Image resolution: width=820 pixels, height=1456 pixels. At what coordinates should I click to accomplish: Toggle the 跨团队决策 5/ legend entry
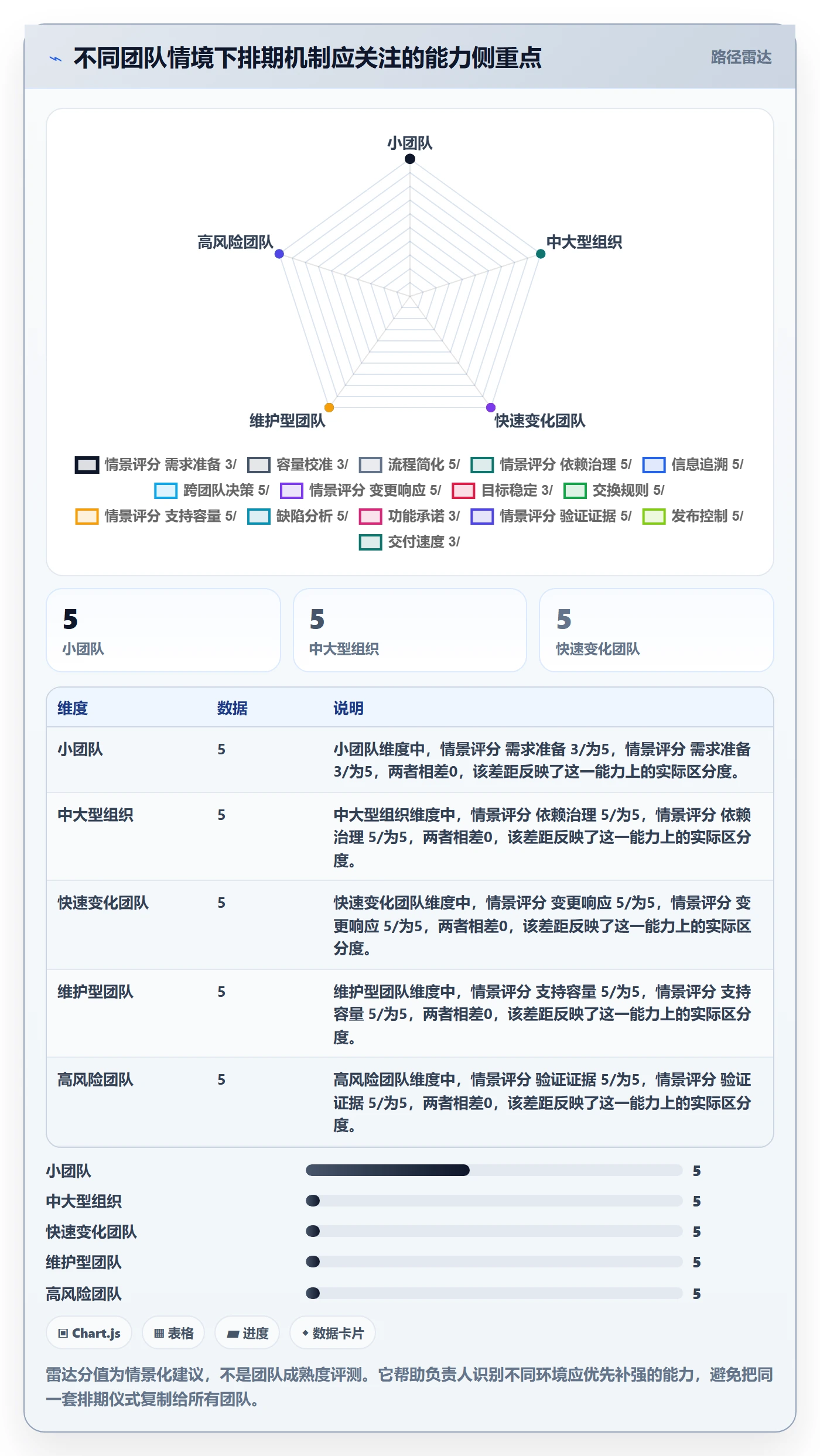point(211,490)
